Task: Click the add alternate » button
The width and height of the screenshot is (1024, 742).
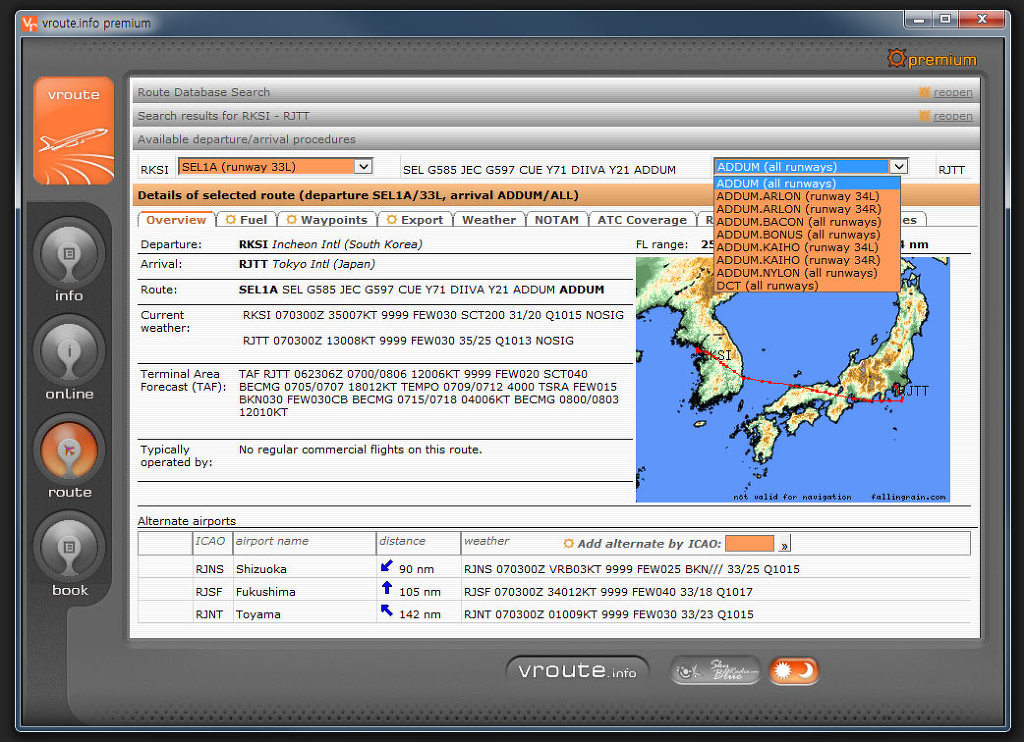Action: 784,544
